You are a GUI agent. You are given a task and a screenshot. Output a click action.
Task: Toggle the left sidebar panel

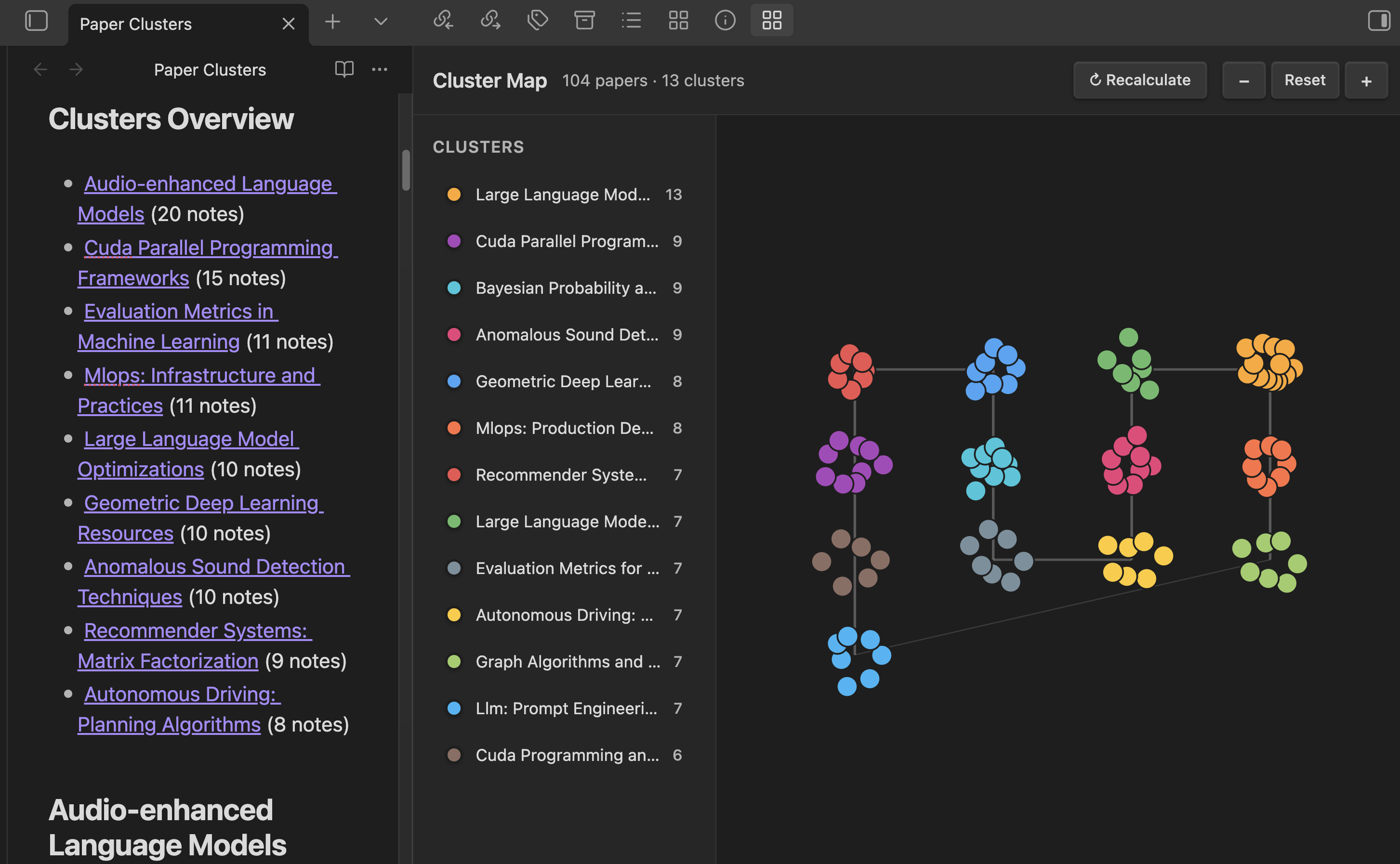point(37,21)
